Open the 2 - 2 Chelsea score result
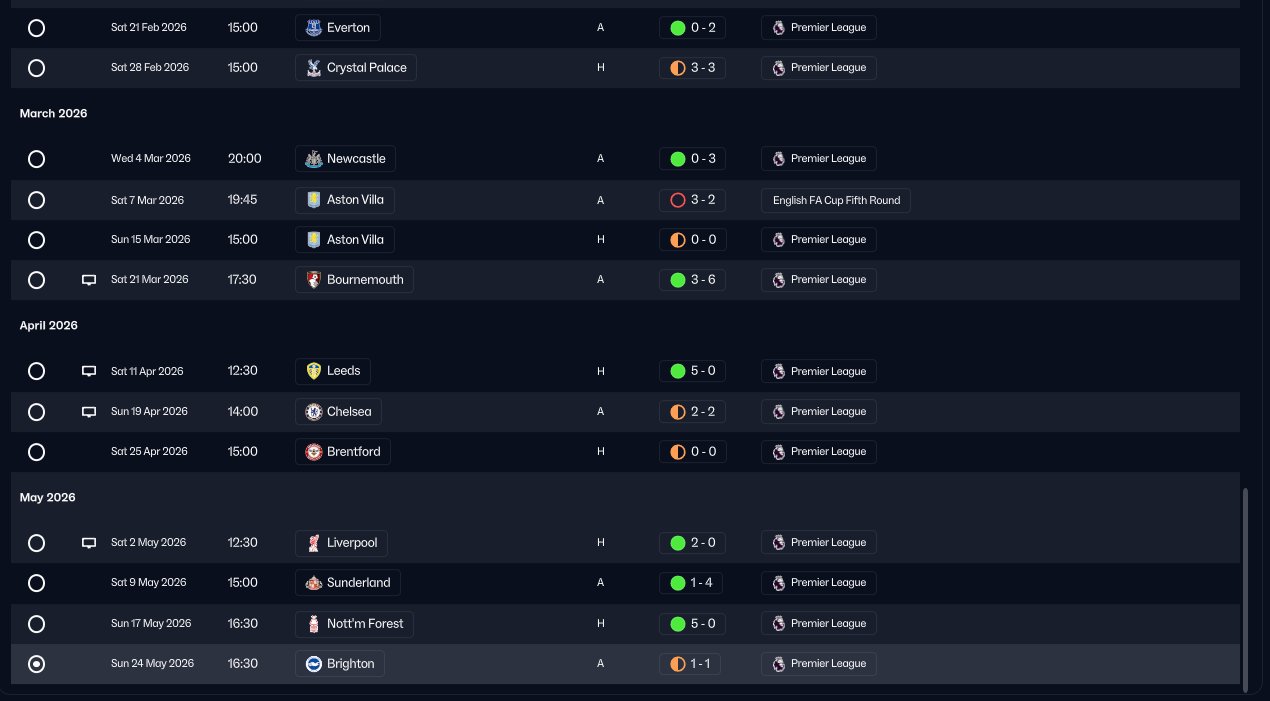 tap(692, 412)
